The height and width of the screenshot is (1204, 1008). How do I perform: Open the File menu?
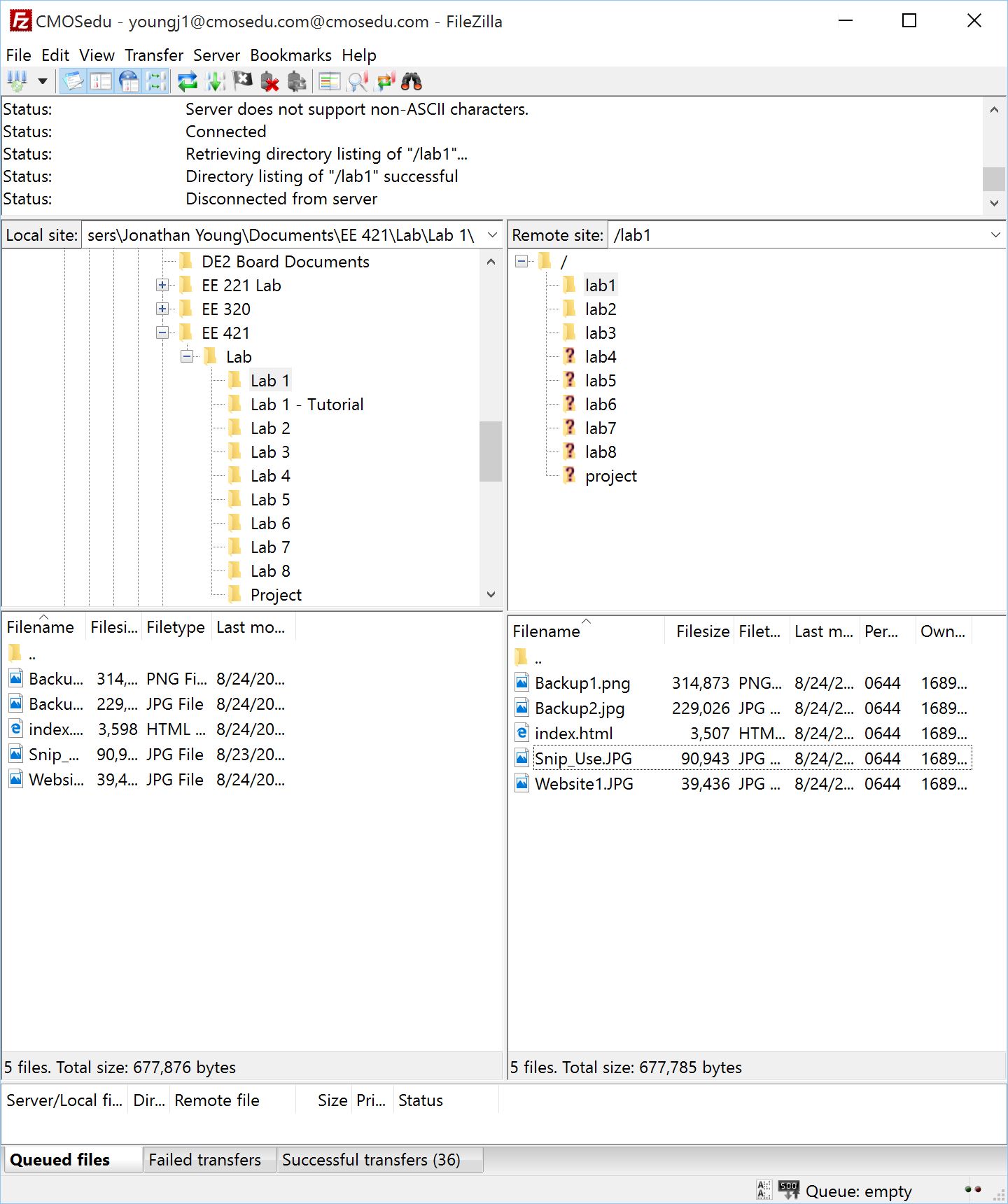pos(18,55)
